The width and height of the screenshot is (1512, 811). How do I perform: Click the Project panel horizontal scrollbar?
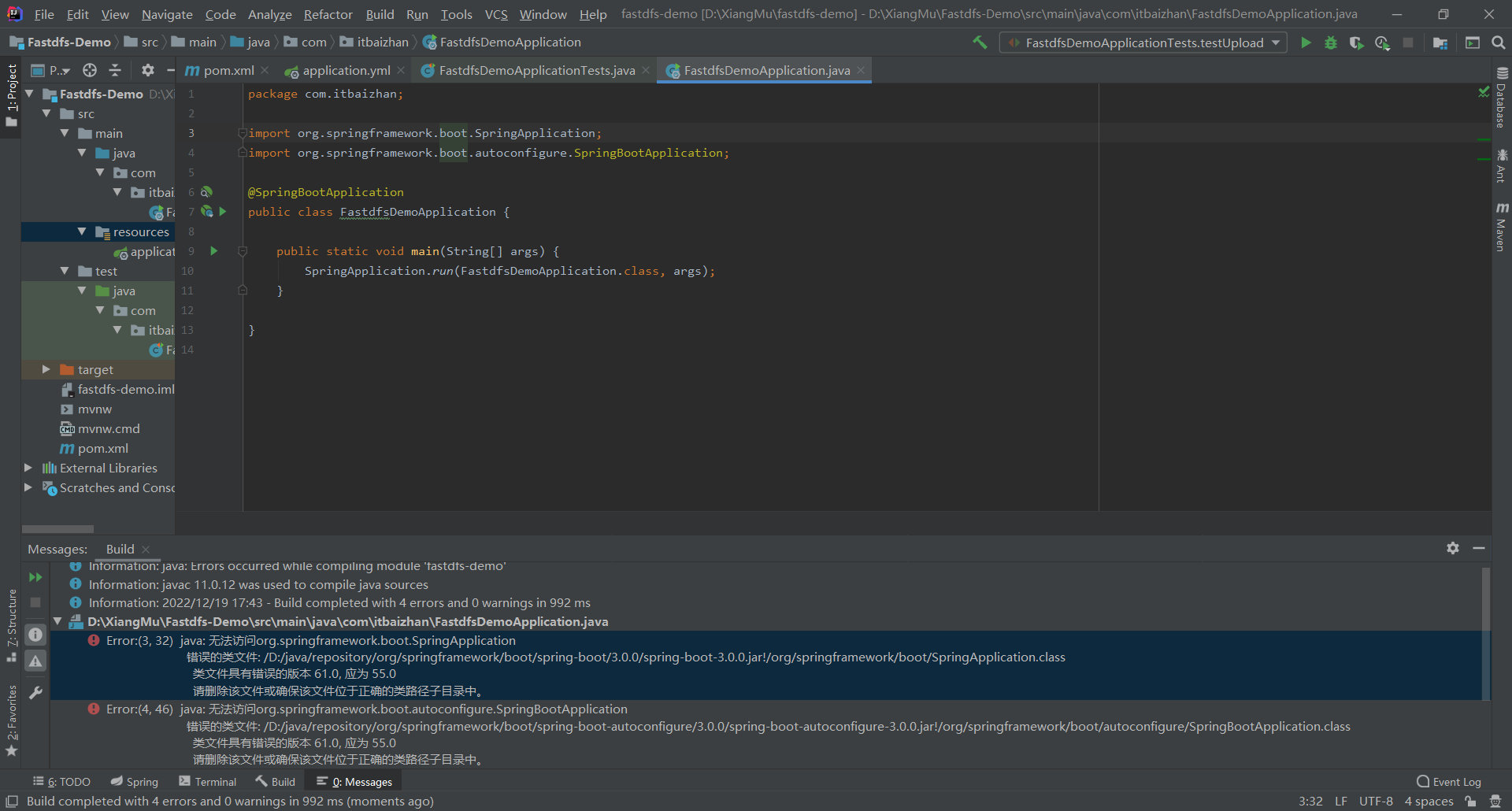tap(57, 529)
